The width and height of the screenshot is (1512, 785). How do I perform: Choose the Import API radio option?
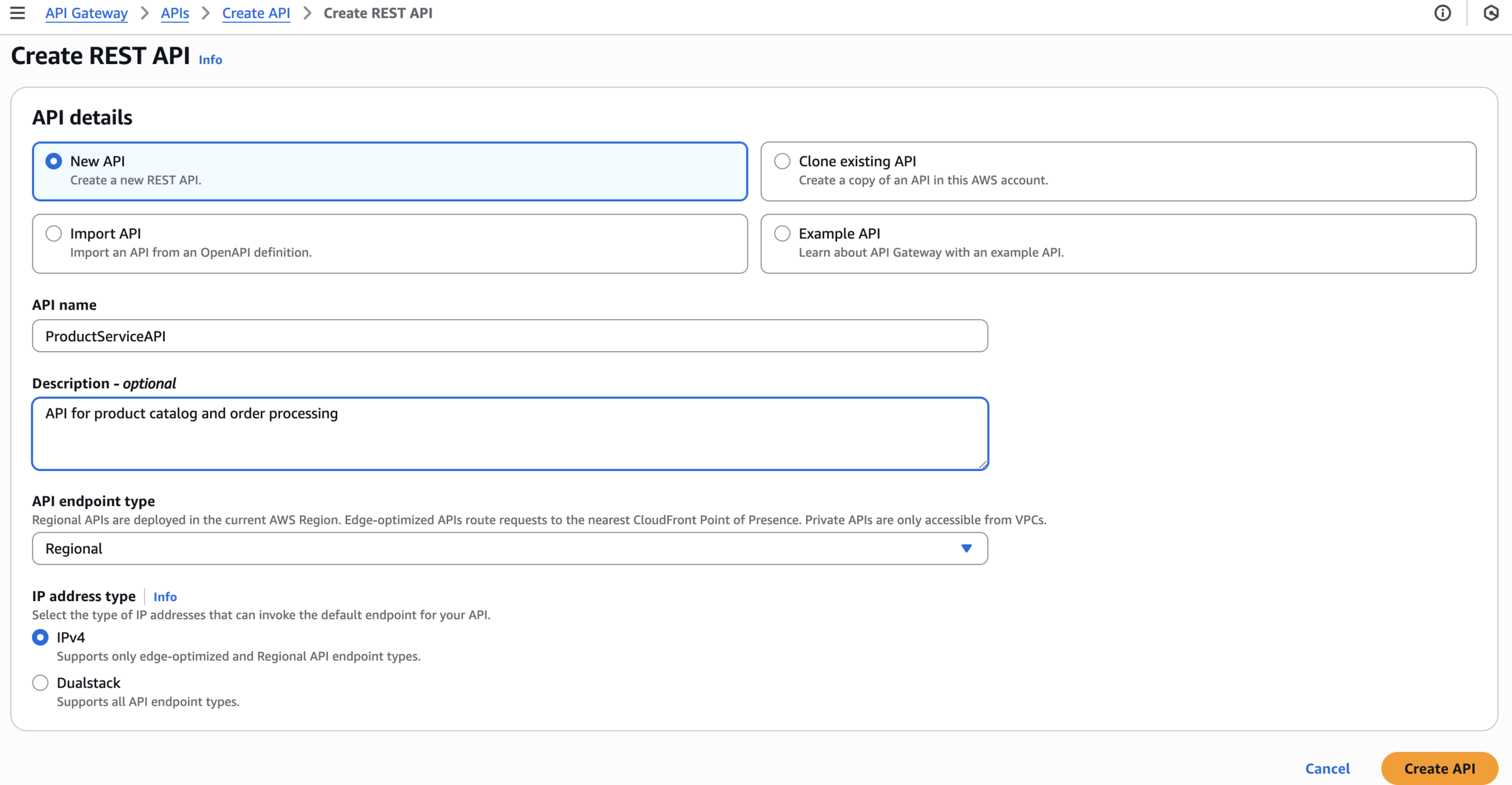(54, 233)
